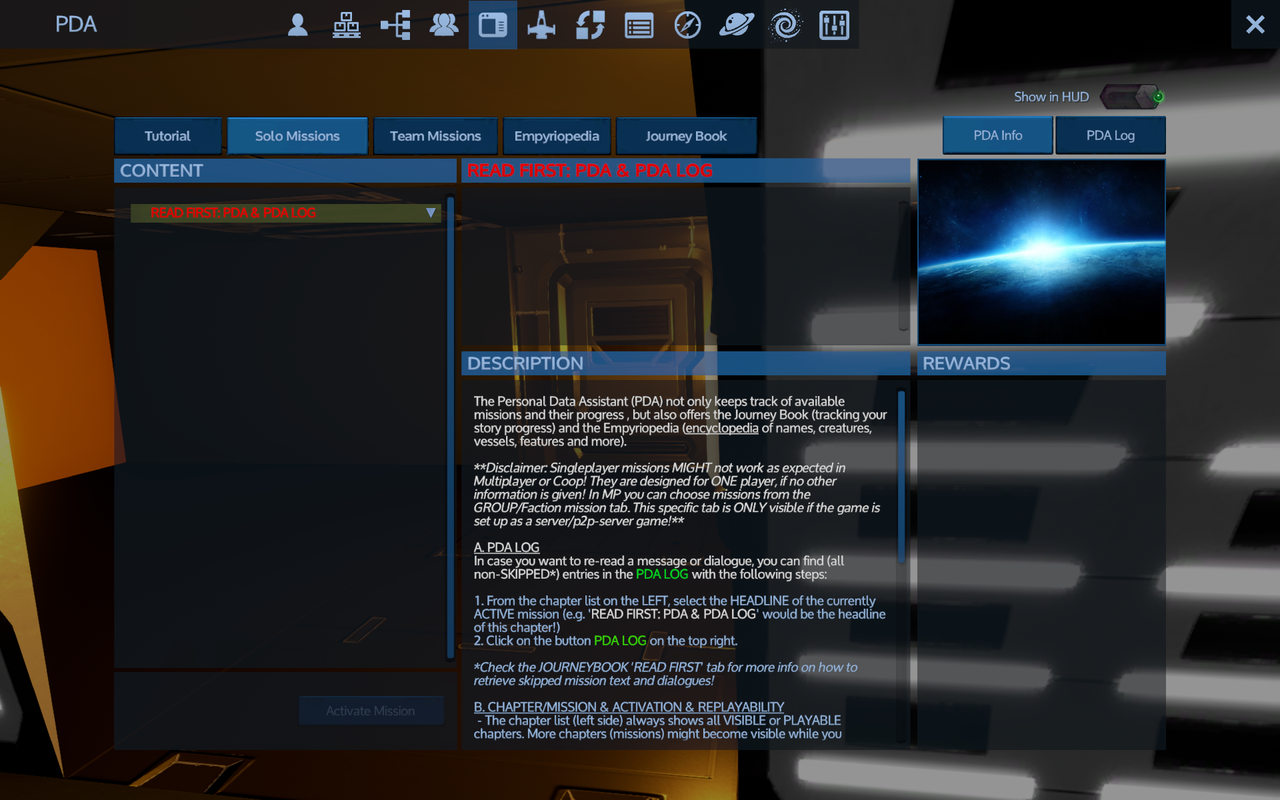Open the ringed planet icon
1280x800 pixels.
(737, 25)
